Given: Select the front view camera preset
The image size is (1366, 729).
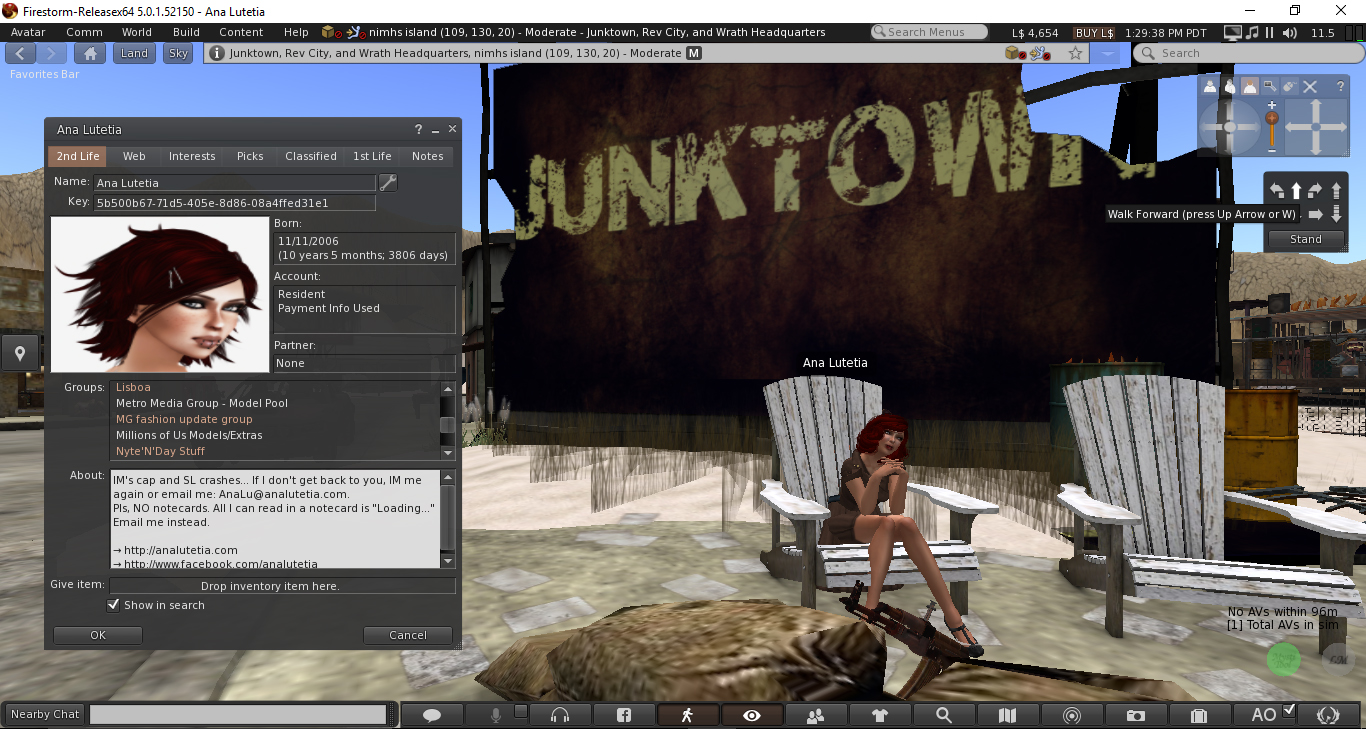Looking at the screenshot, I should tap(1210, 87).
